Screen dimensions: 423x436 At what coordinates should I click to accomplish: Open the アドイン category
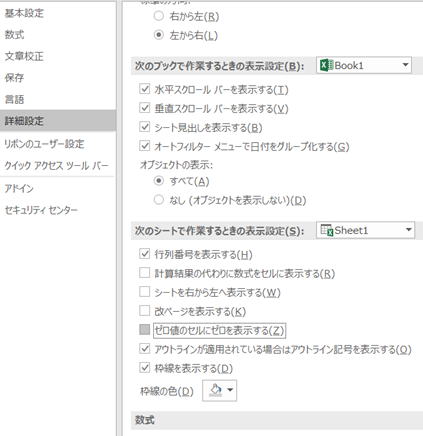(19, 189)
